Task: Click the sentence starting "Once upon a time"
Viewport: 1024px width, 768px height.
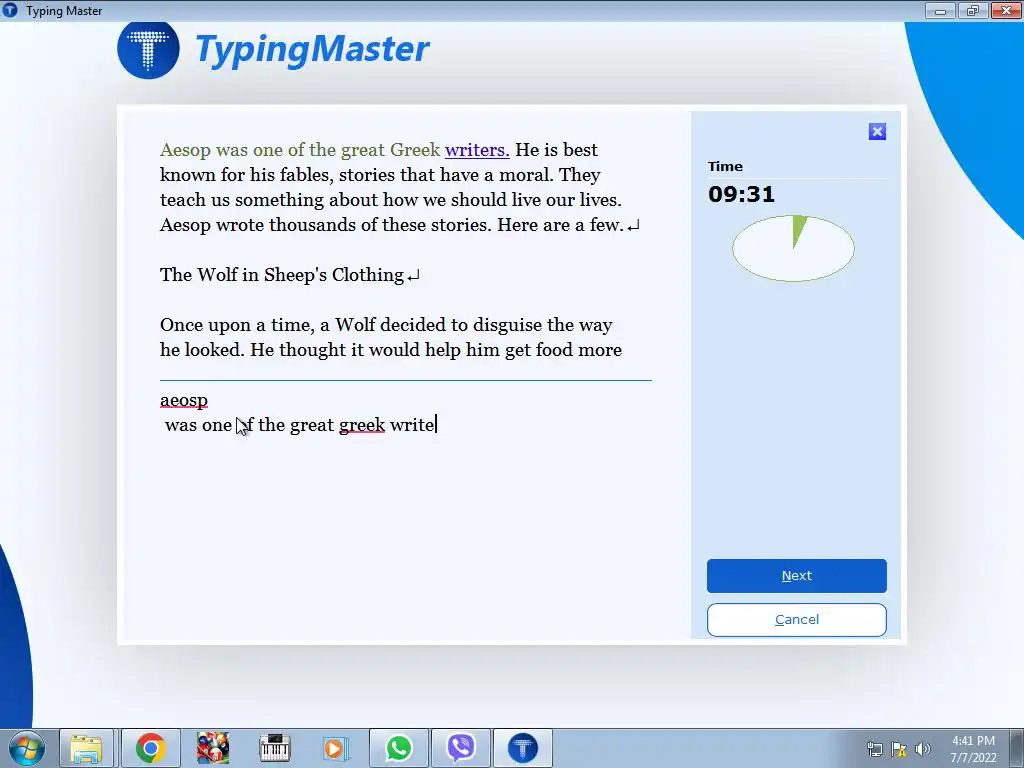Action: click(x=391, y=338)
